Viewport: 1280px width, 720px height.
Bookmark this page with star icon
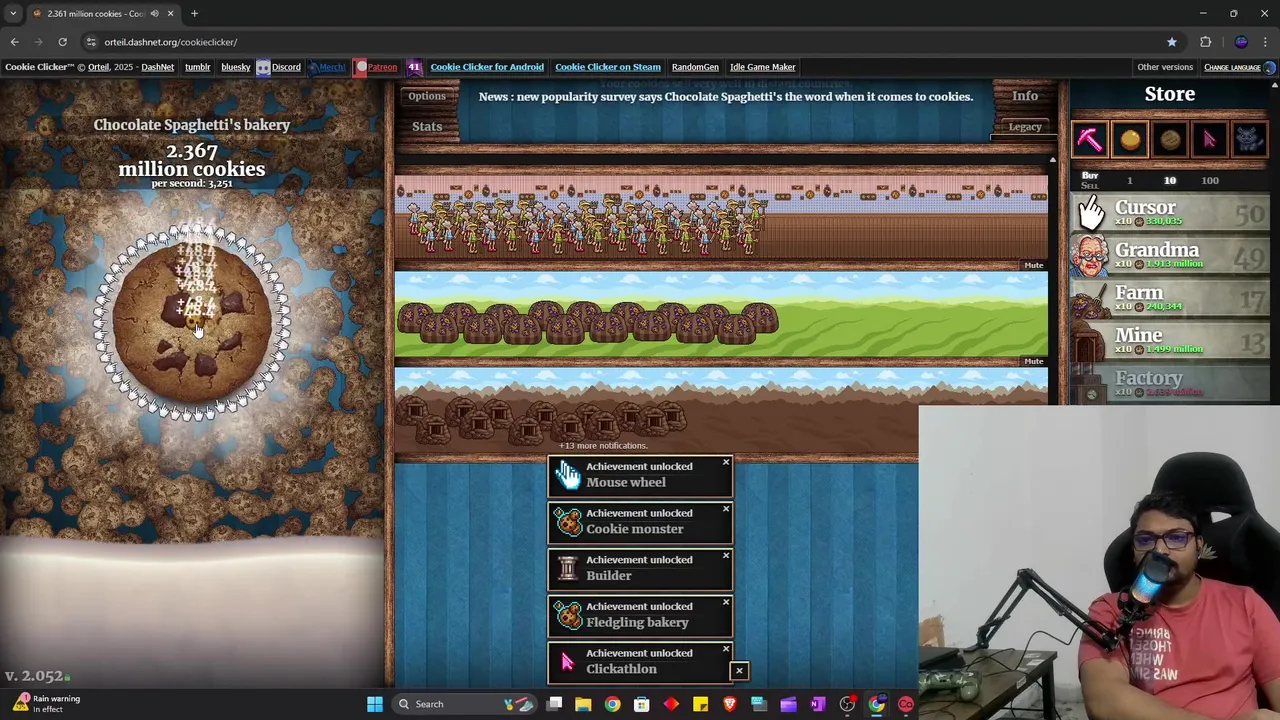(x=1172, y=42)
